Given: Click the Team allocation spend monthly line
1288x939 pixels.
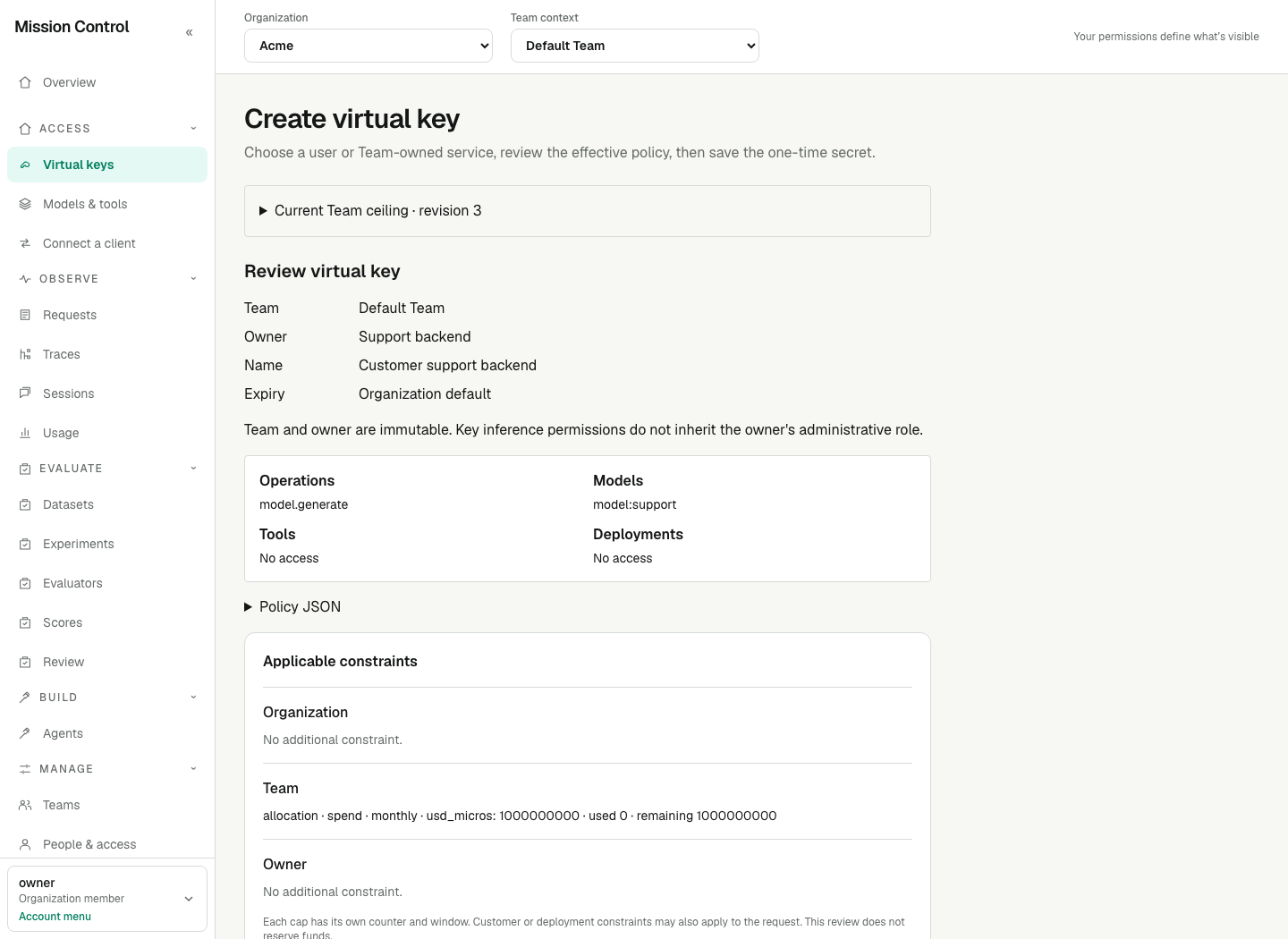Looking at the screenshot, I should (520, 816).
